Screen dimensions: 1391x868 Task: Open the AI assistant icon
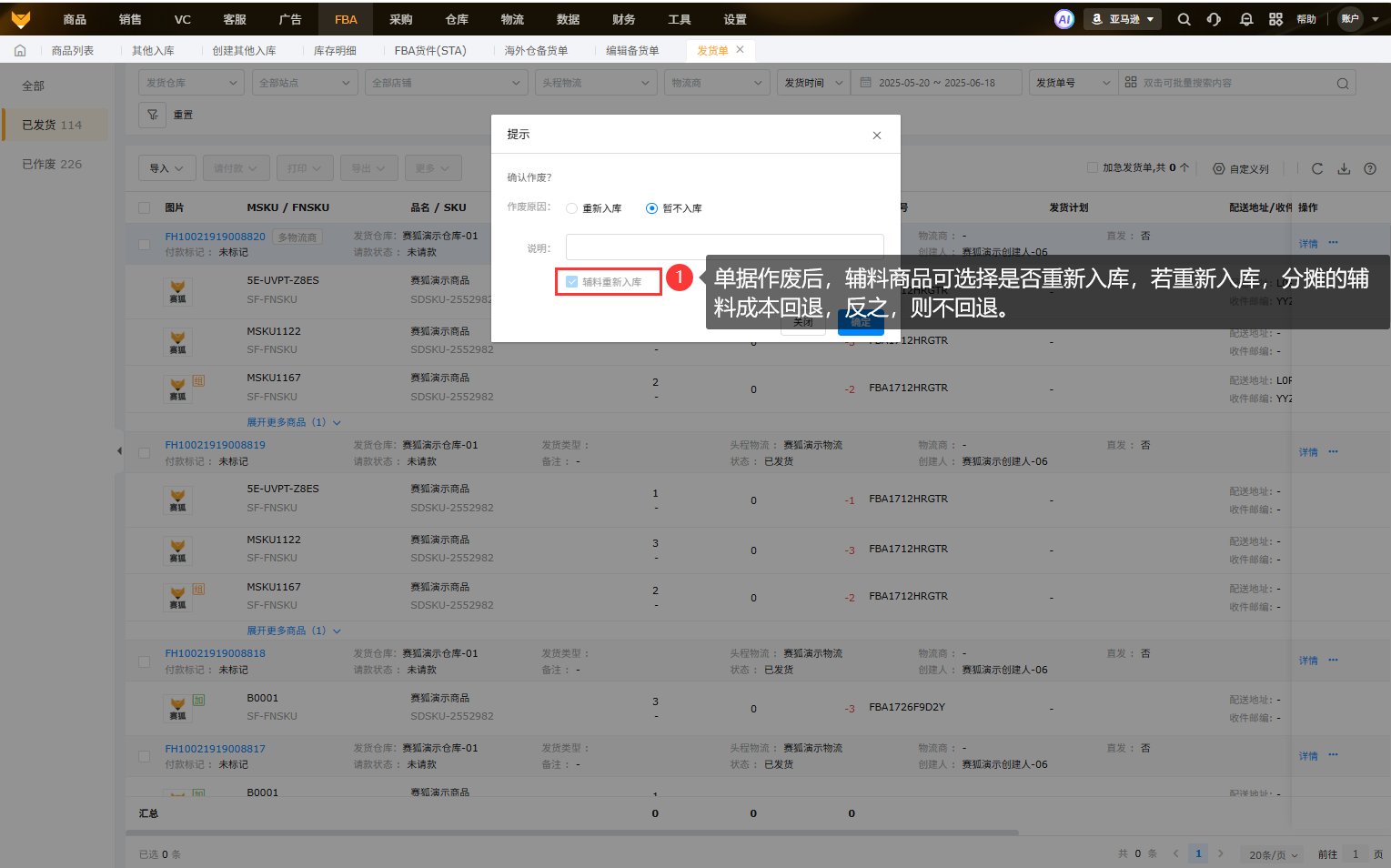1063,19
